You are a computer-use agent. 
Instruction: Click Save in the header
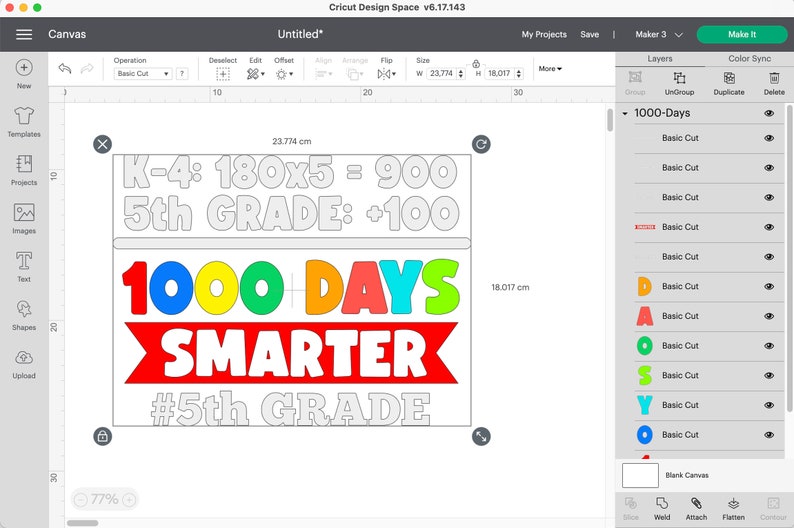pyautogui.click(x=589, y=34)
